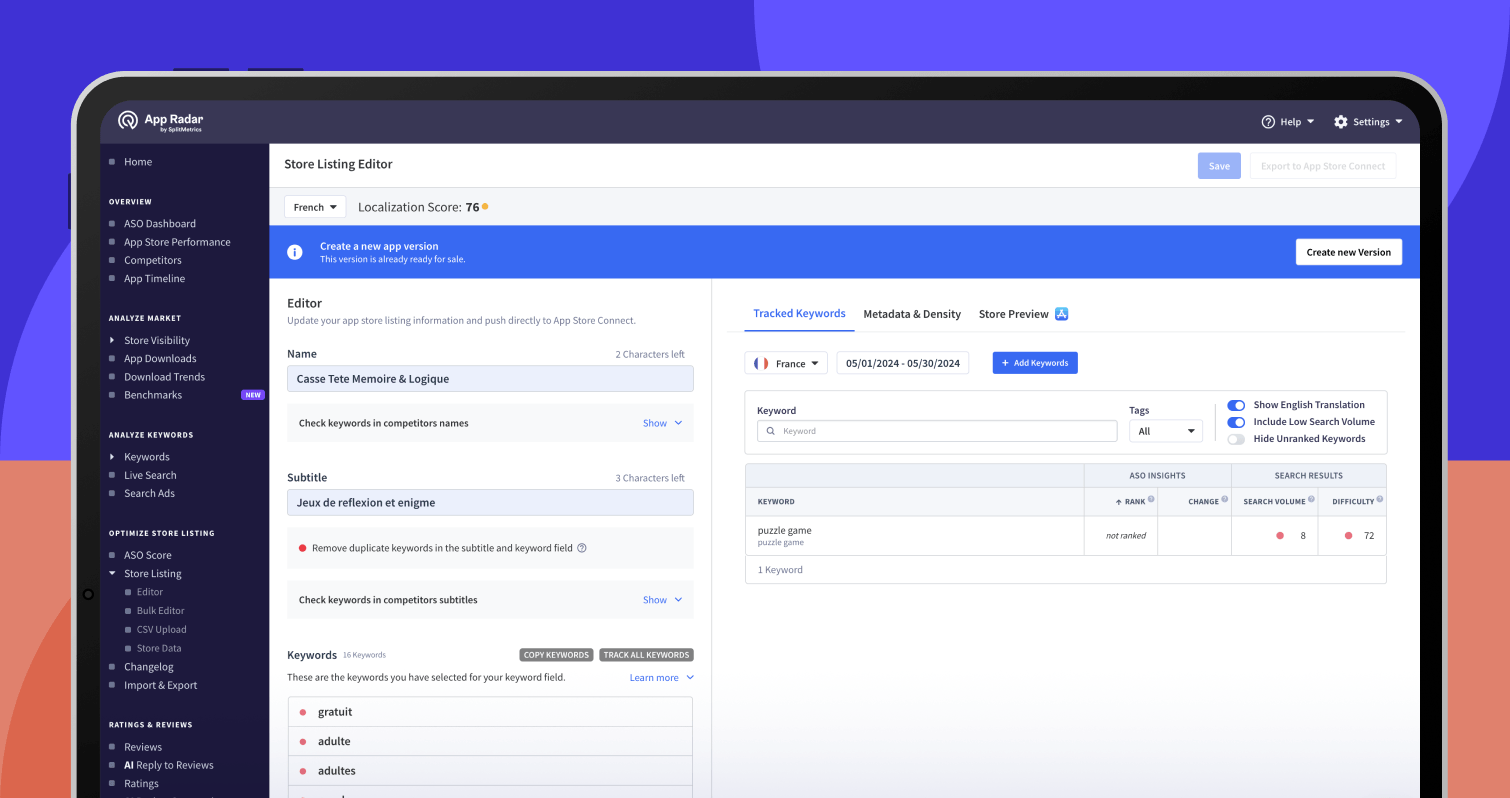Click the search magnifier icon in Keyword field

tap(771, 431)
